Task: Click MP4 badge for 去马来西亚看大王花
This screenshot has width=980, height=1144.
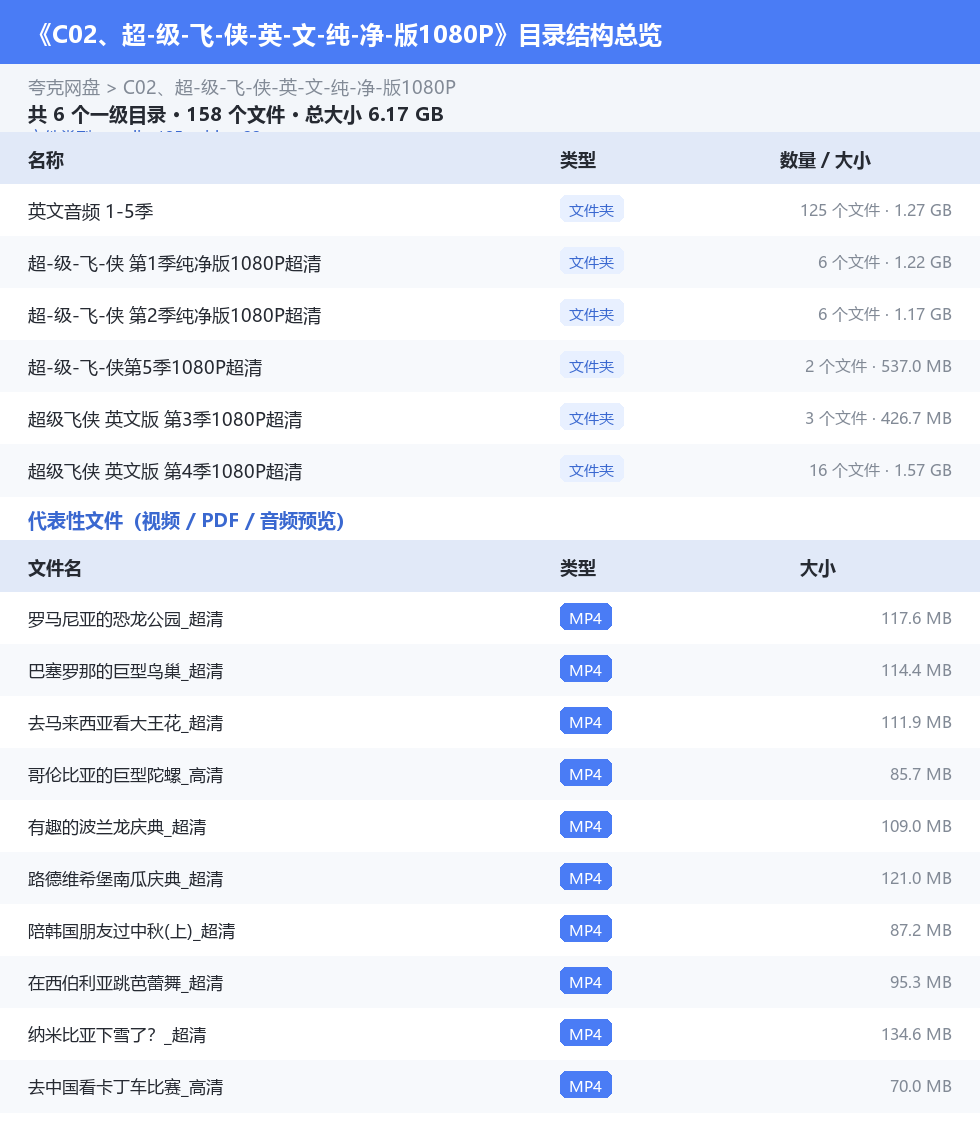Action: 585,722
